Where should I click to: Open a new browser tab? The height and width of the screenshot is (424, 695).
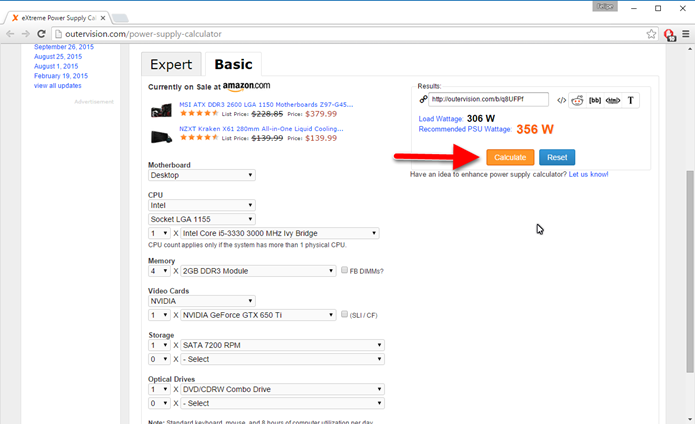(x=120, y=18)
